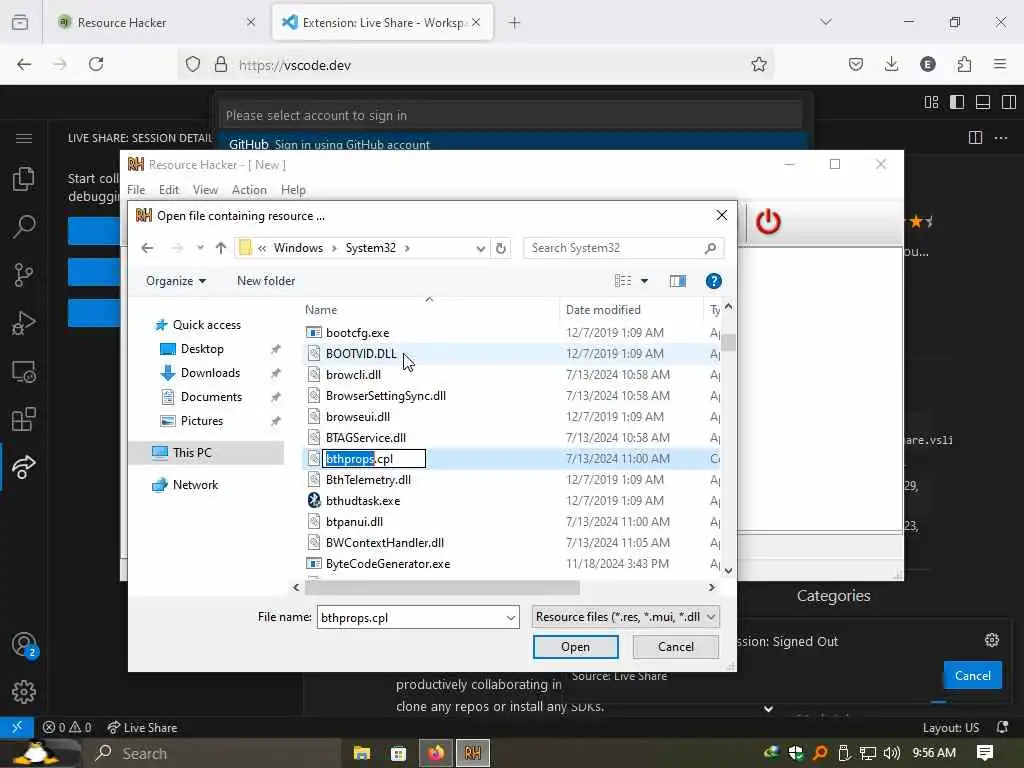Open Resource Hacker Help menu
Viewport: 1024px width, 768px height.
click(293, 190)
